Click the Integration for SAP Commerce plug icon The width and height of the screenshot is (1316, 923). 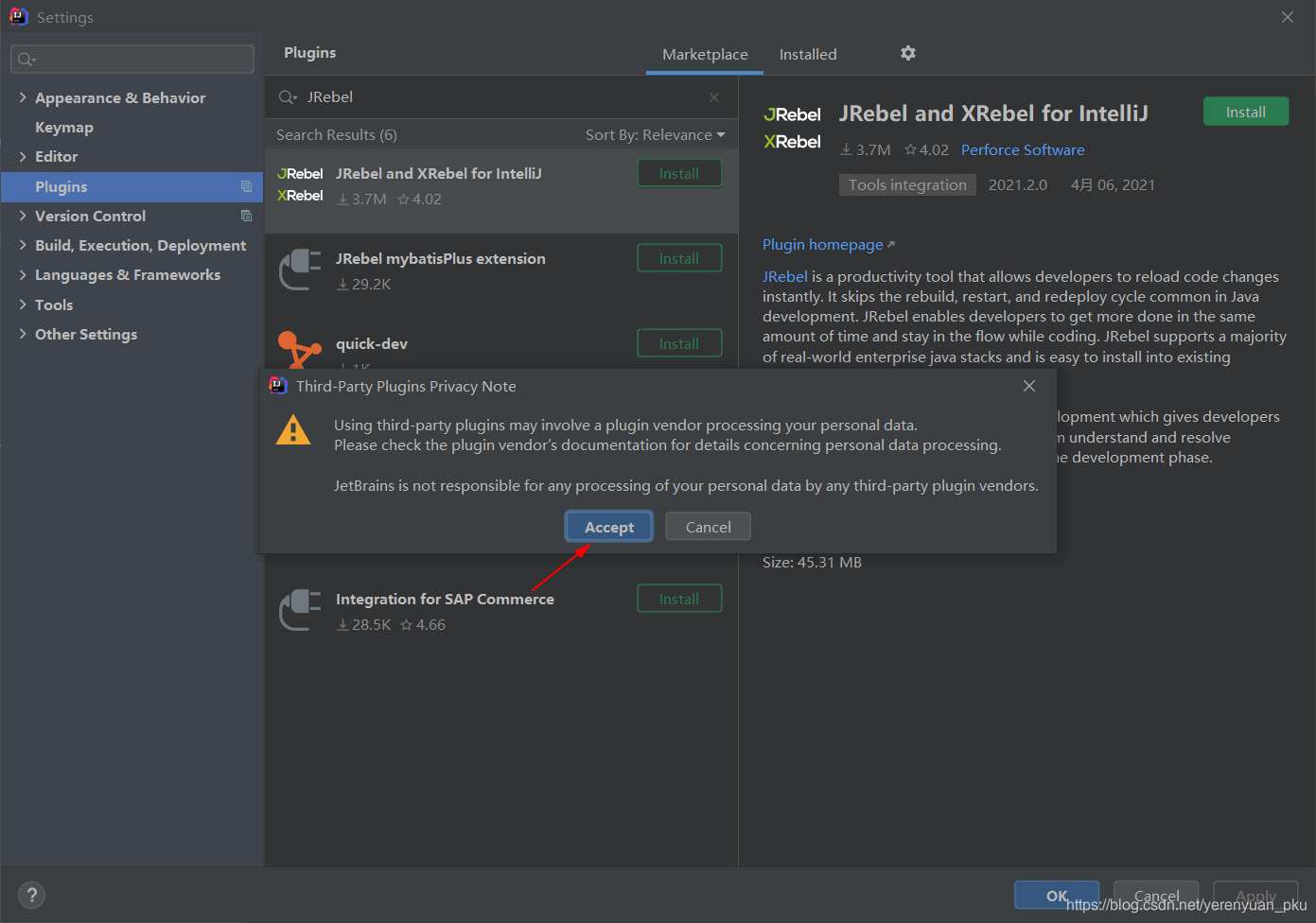pos(300,610)
